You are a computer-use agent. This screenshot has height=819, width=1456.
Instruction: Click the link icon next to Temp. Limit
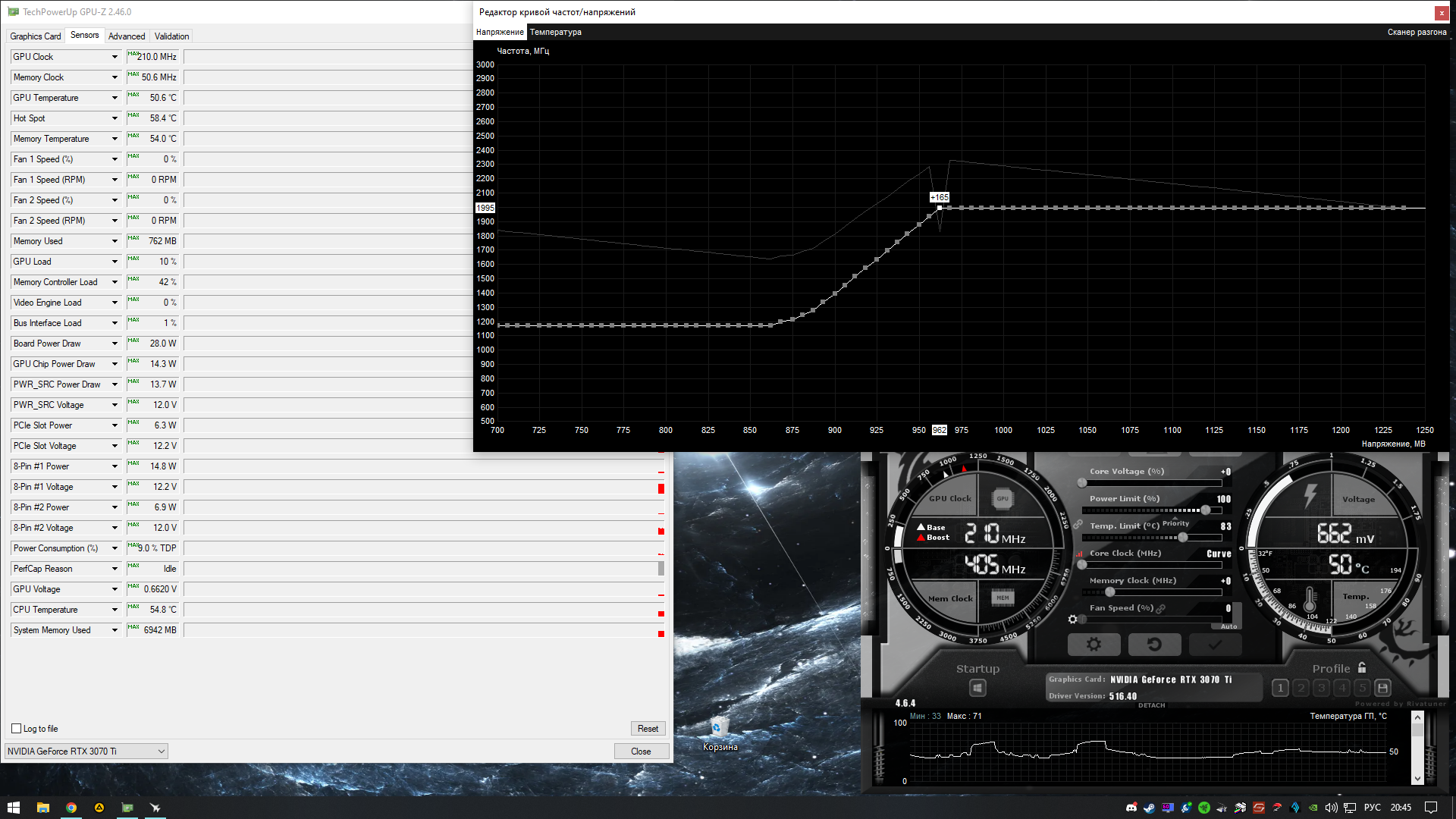(1078, 525)
